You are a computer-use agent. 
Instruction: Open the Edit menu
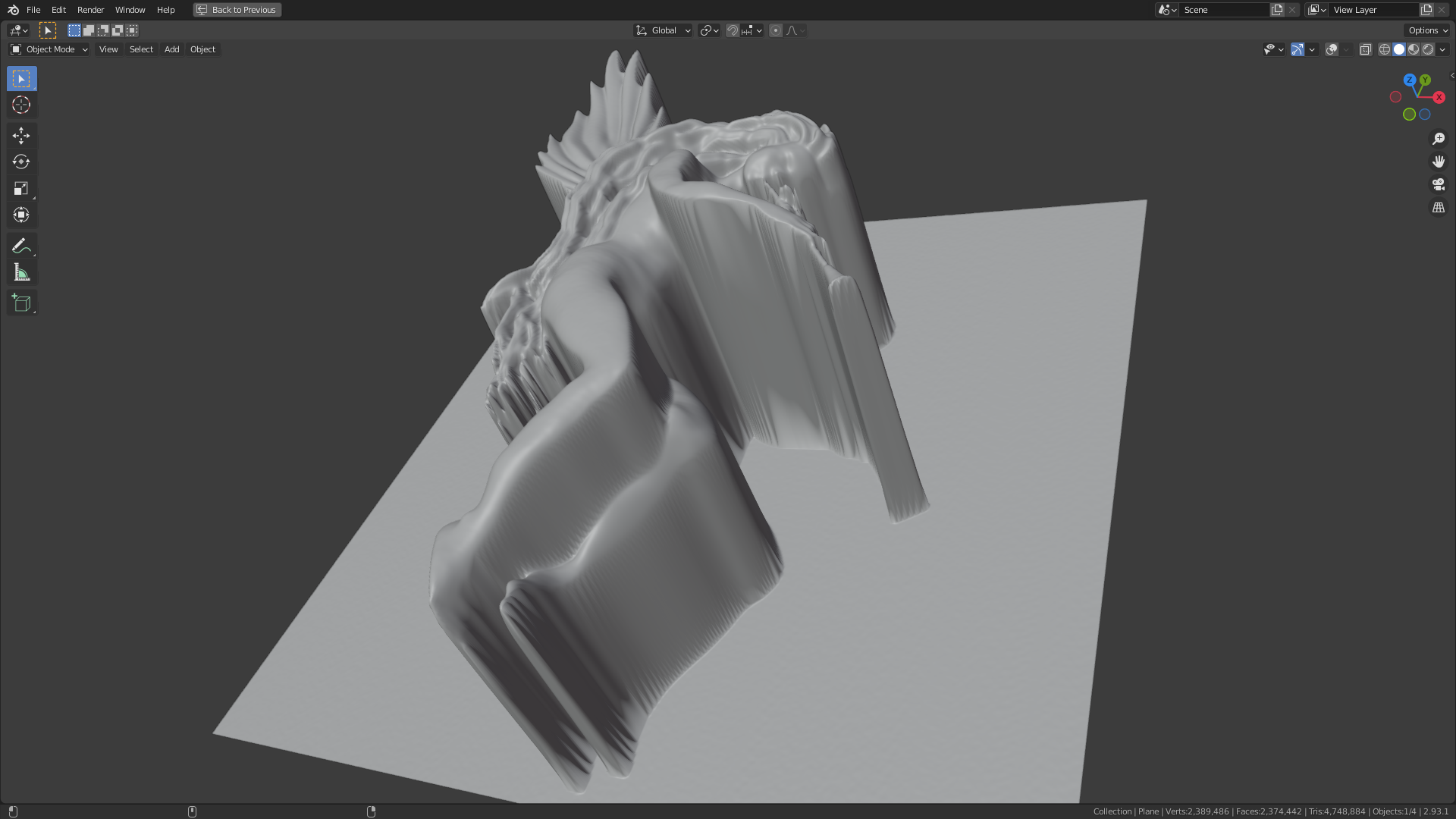click(x=58, y=10)
